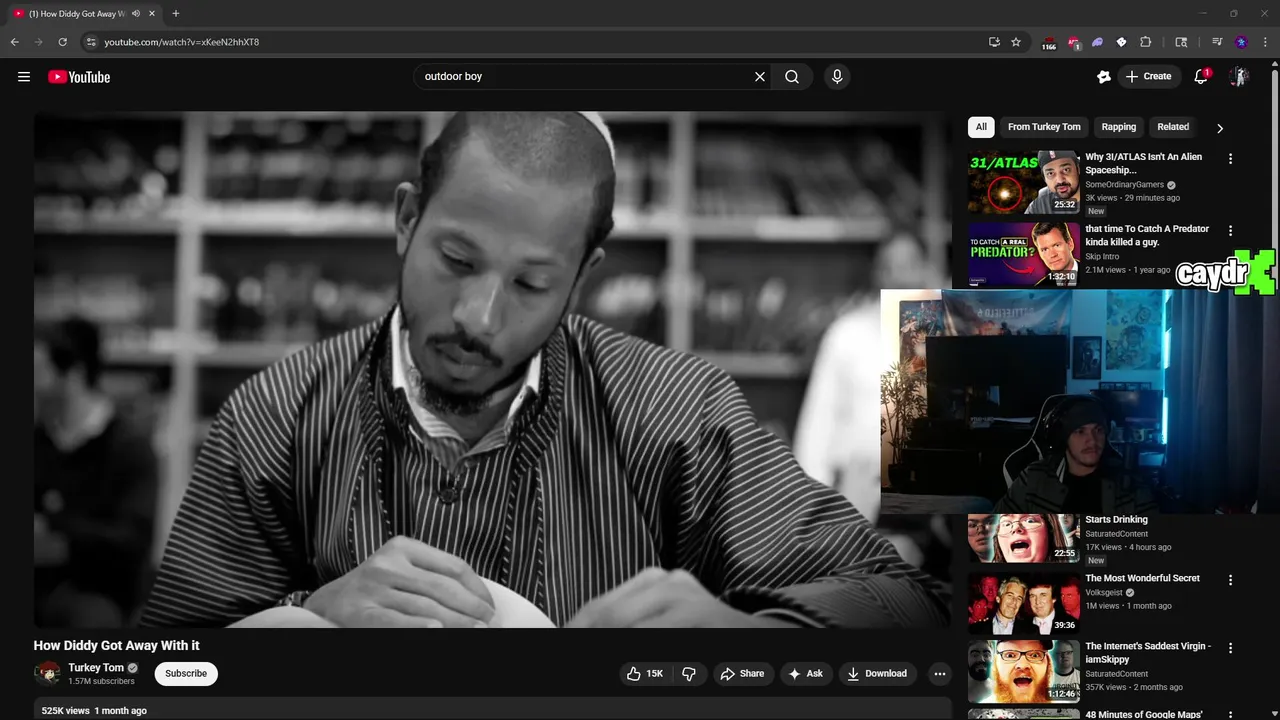
Task: Switch to the How Diddy Got Away browser tab
Action: [x=84, y=14]
